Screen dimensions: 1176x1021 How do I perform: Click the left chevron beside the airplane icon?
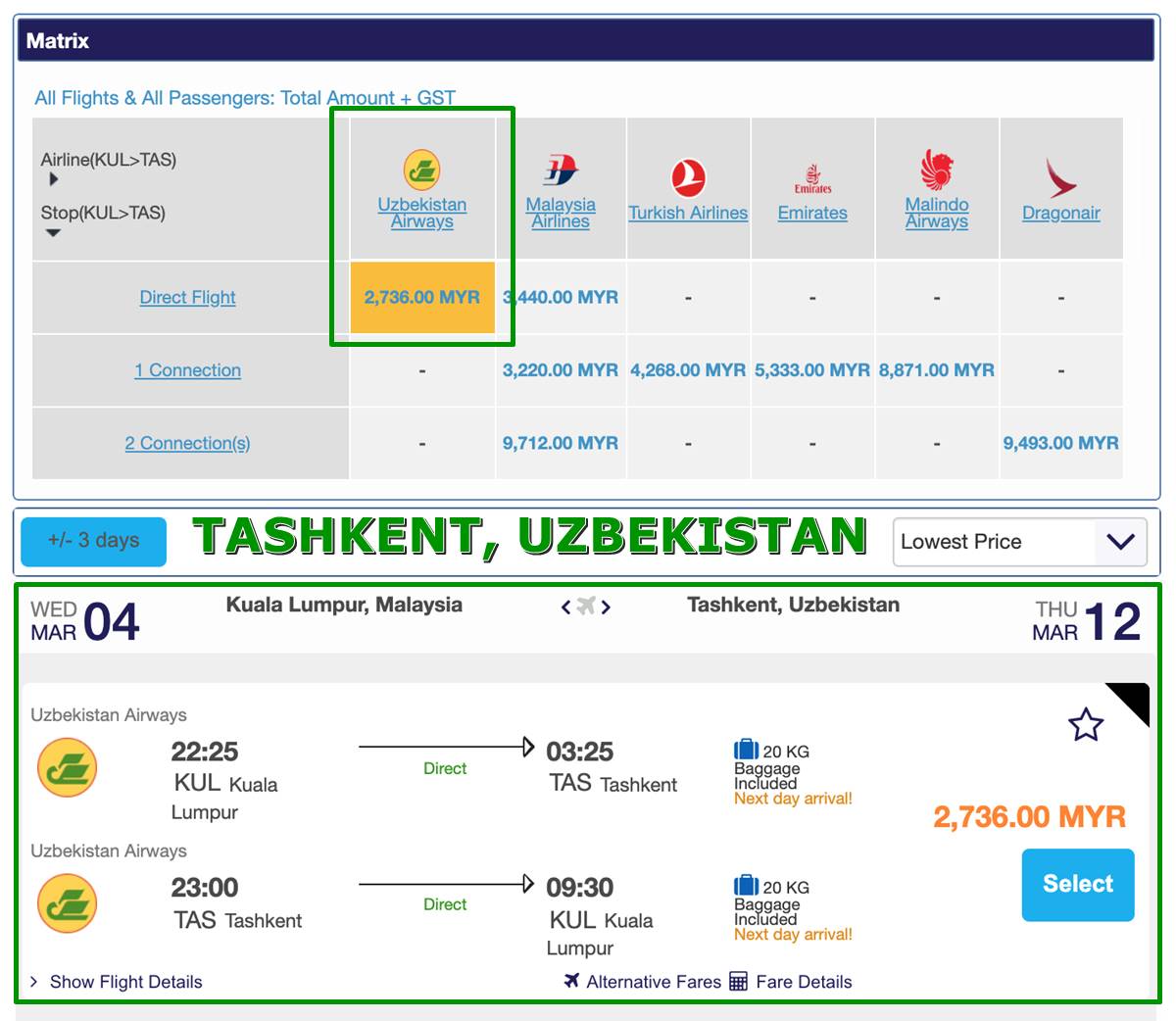565,608
